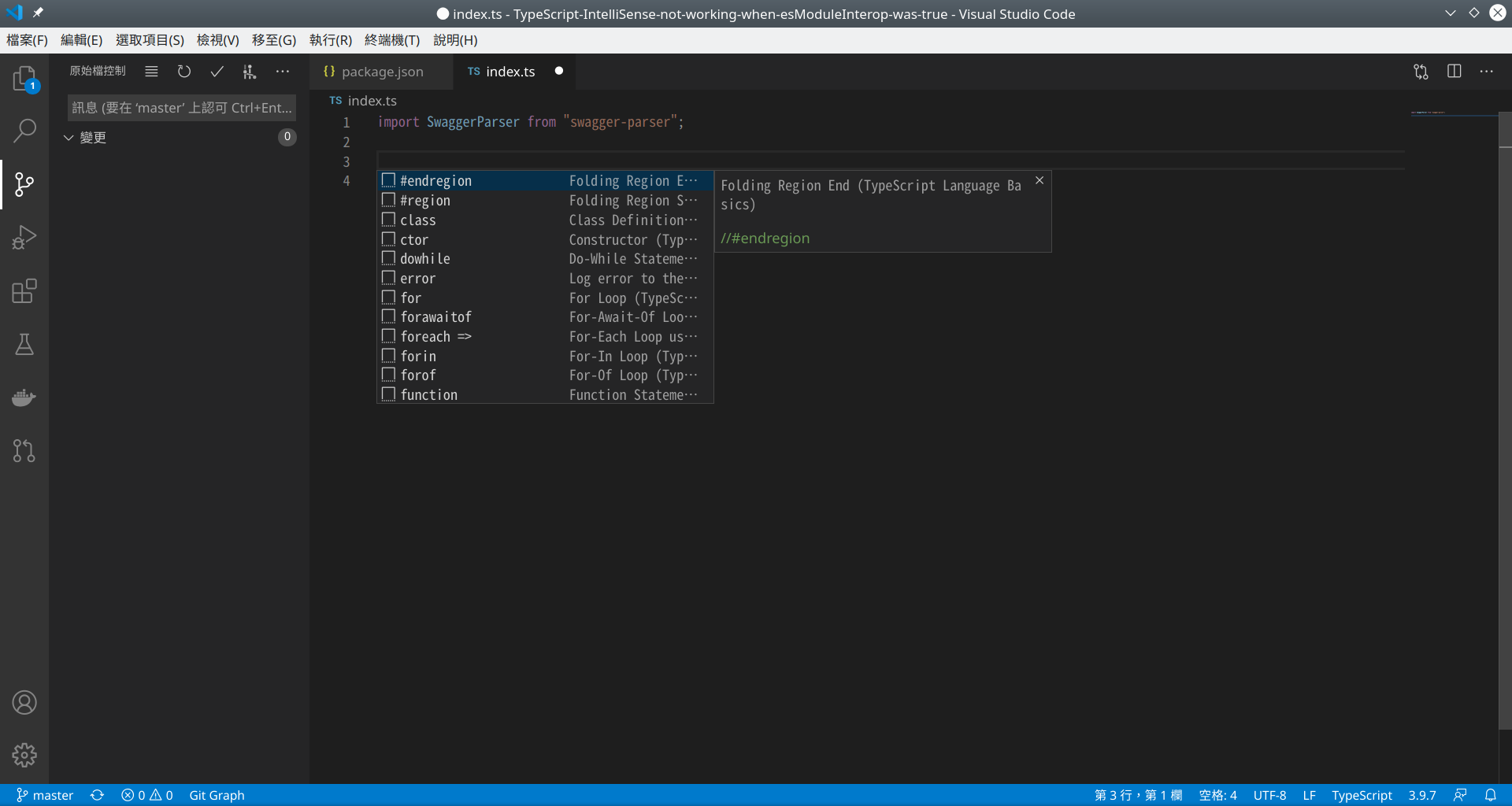Select the forawaitof snippet
The width and height of the screenshot is (1512, 806).
(545, 317)
